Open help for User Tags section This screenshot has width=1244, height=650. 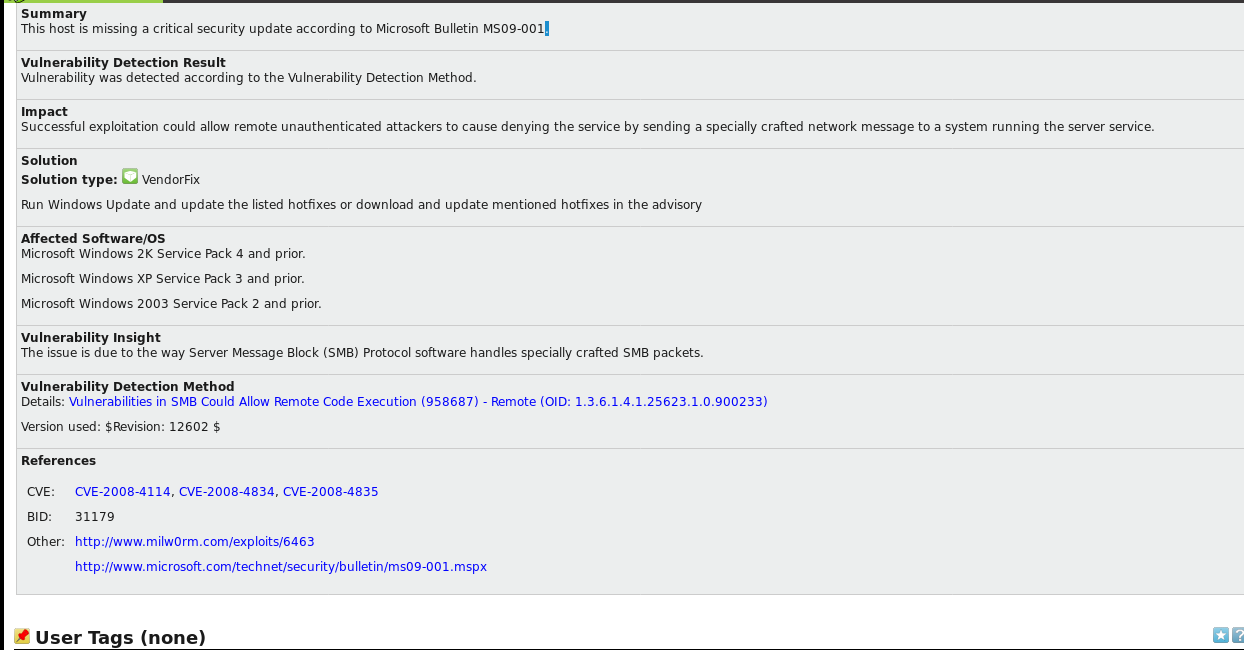[1238, 635]
